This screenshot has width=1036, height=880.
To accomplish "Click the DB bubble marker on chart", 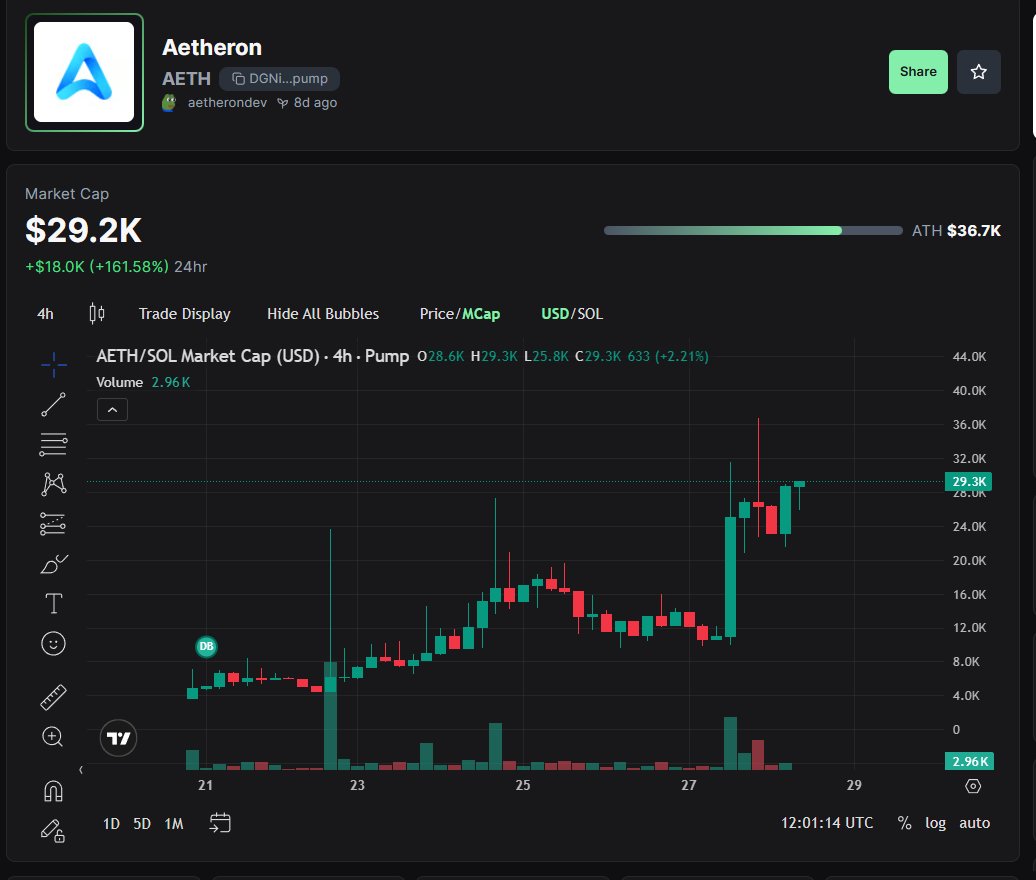I will [206, 646].
